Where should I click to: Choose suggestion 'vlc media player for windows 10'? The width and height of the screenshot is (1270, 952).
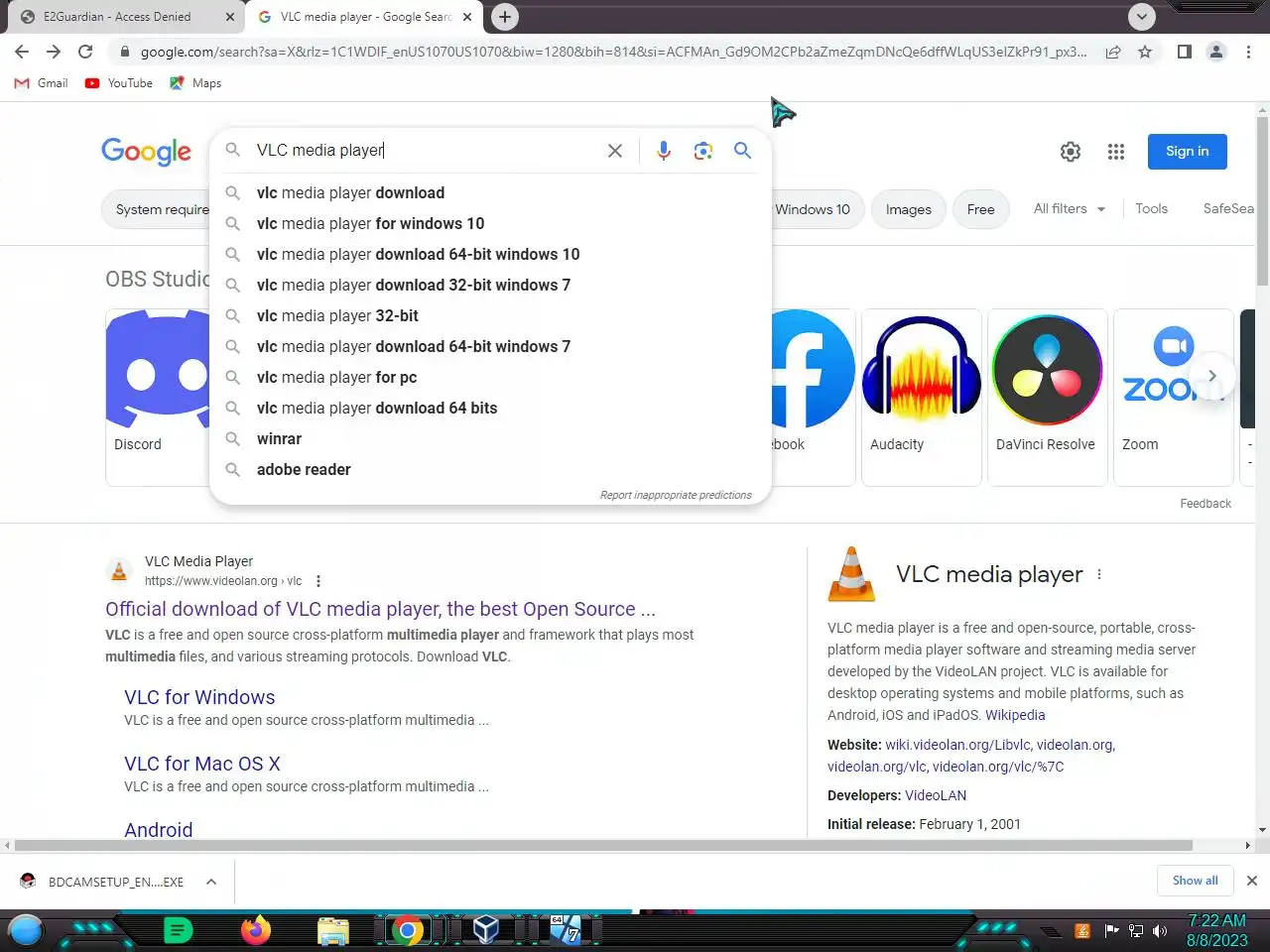click(490, 224)
